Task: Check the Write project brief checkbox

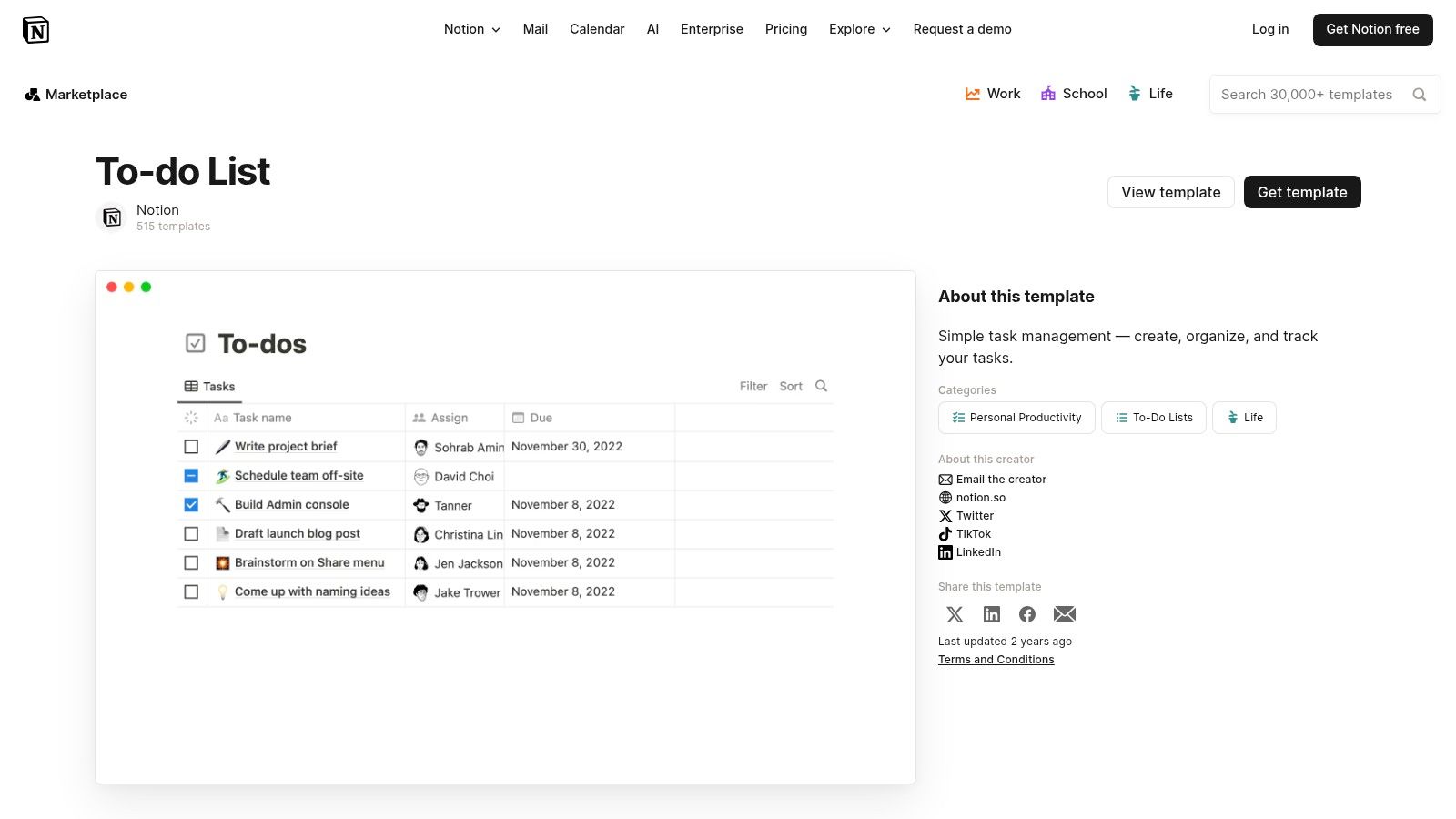Action: coord(191,447)
